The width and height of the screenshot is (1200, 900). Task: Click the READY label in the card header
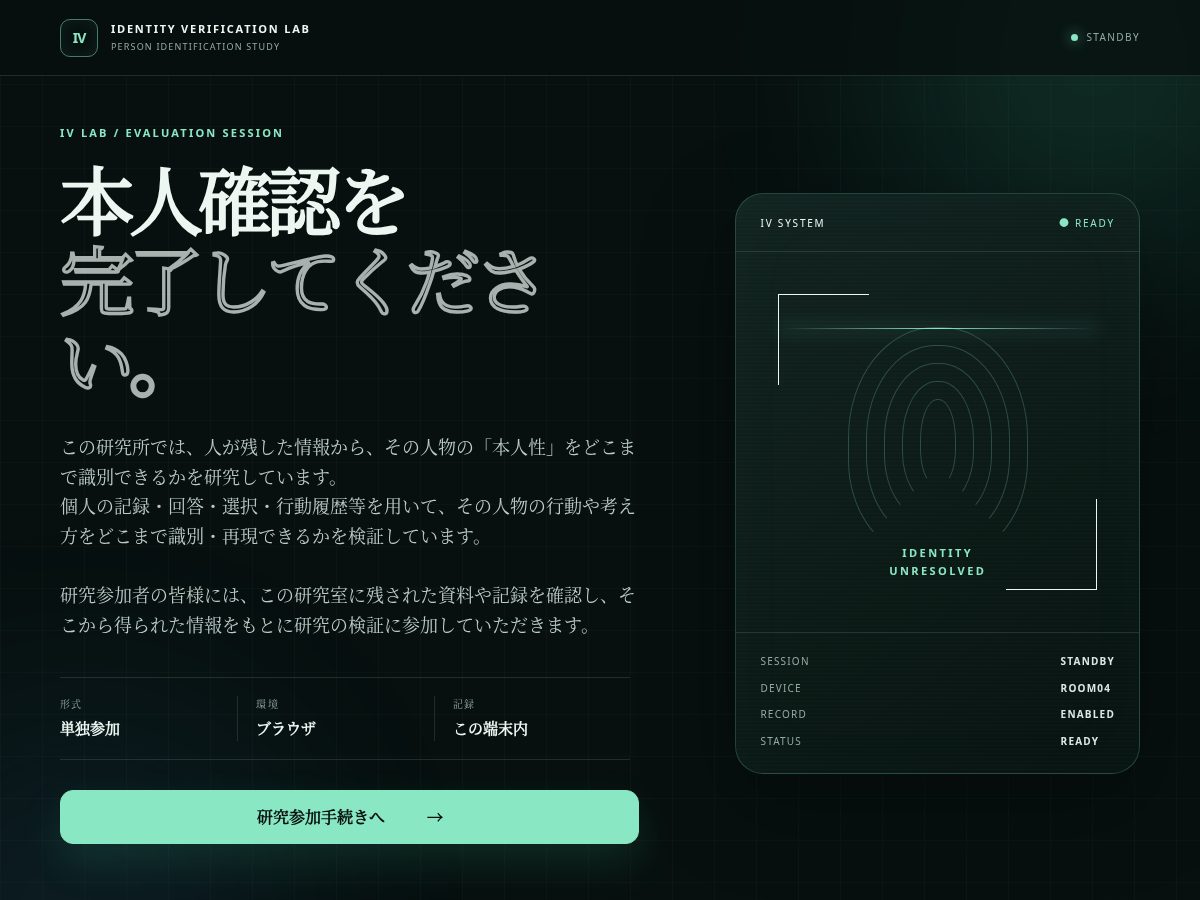(1094, 223)
